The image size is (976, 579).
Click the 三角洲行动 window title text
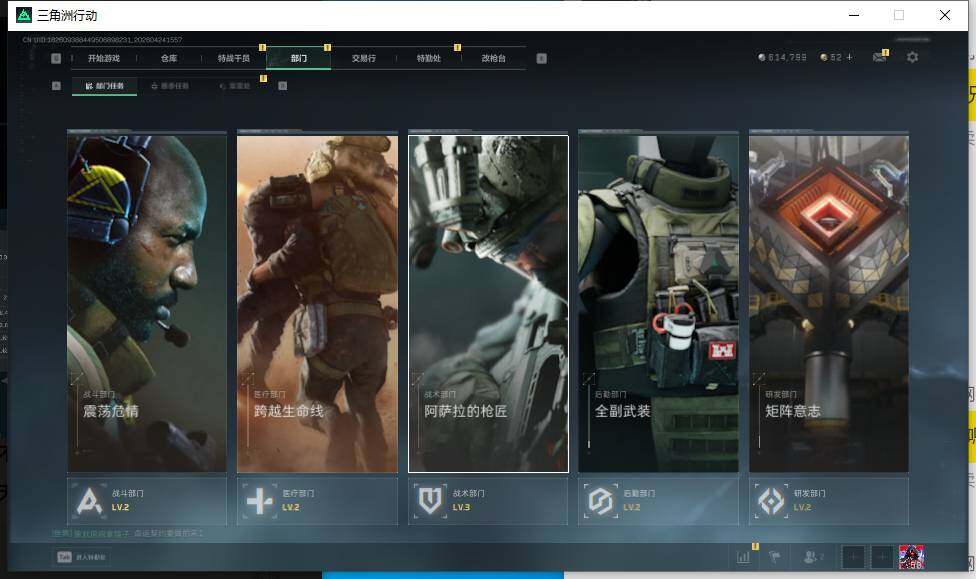67,16
